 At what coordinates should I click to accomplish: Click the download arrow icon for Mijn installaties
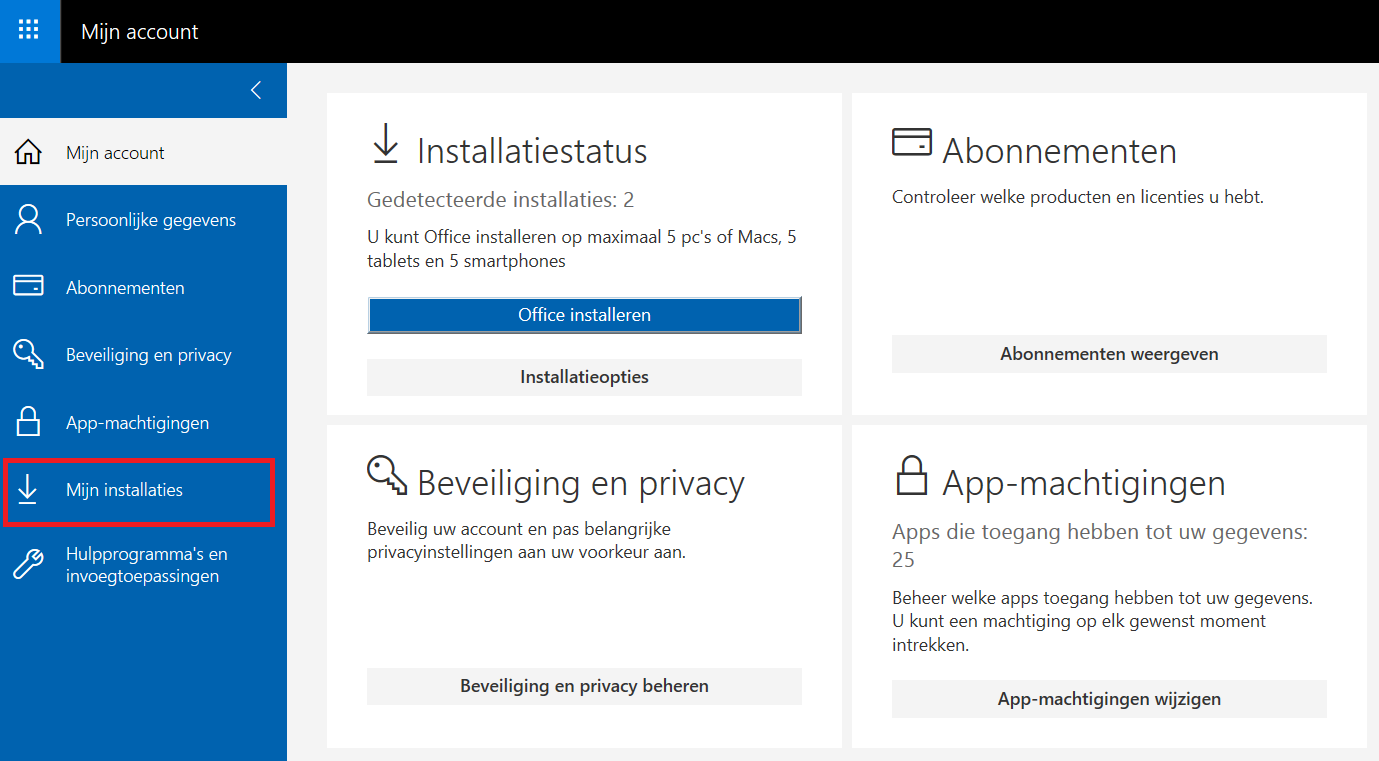tap(28, 490)
